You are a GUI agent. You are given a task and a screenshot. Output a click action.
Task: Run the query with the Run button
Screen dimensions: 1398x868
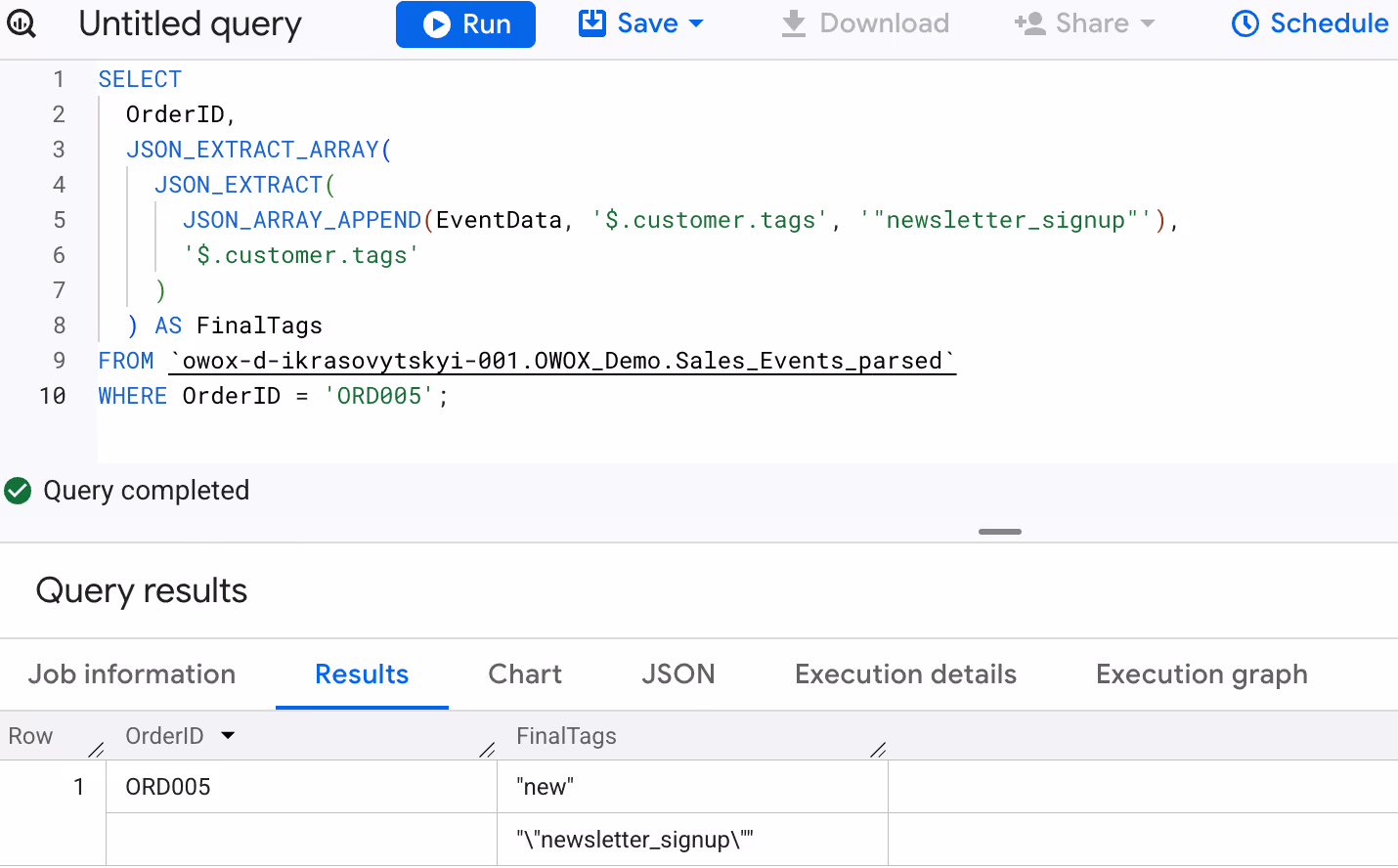click(x=465, y=24)
